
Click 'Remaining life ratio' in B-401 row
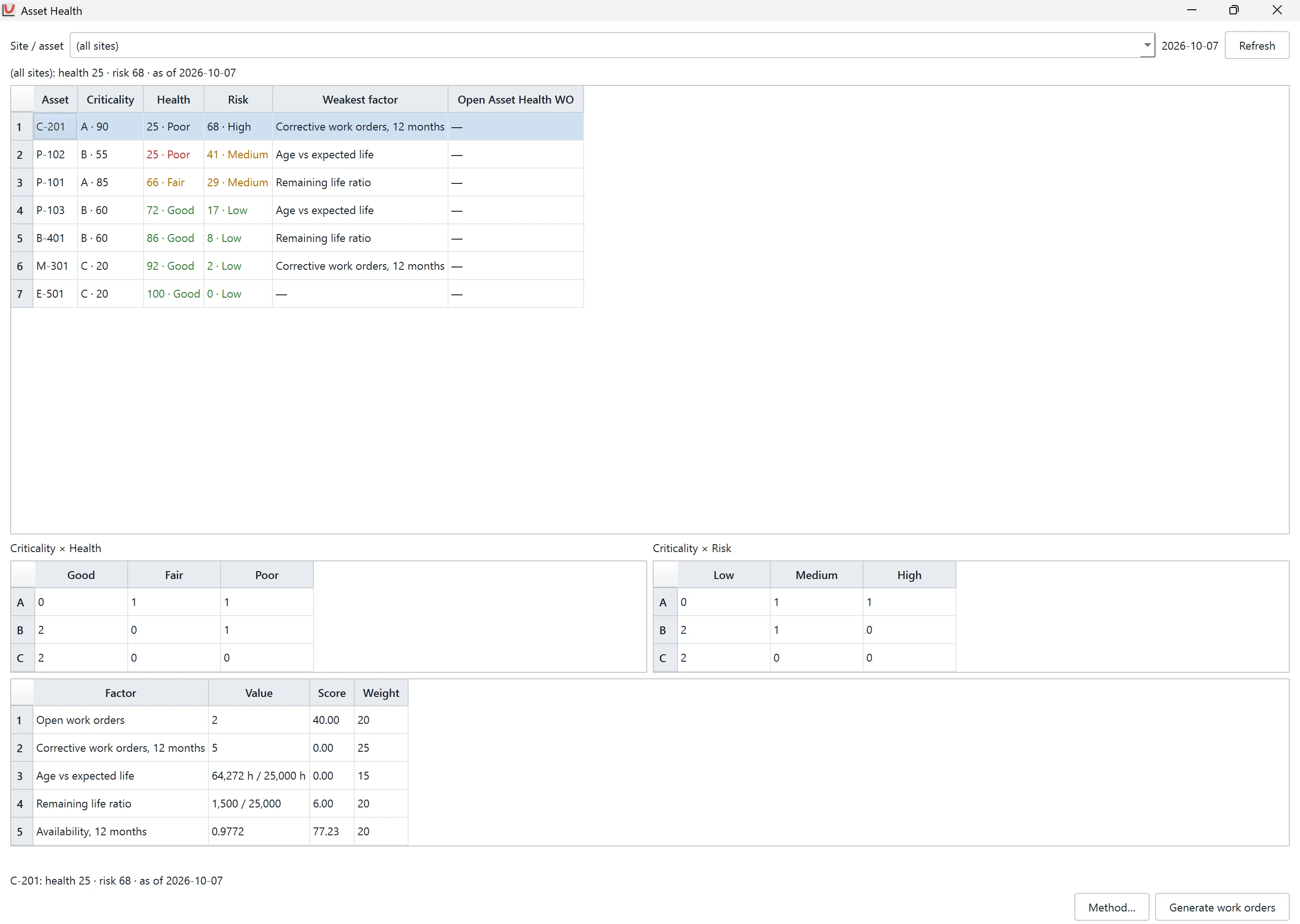pyautogui.click(x=360, y=238)
